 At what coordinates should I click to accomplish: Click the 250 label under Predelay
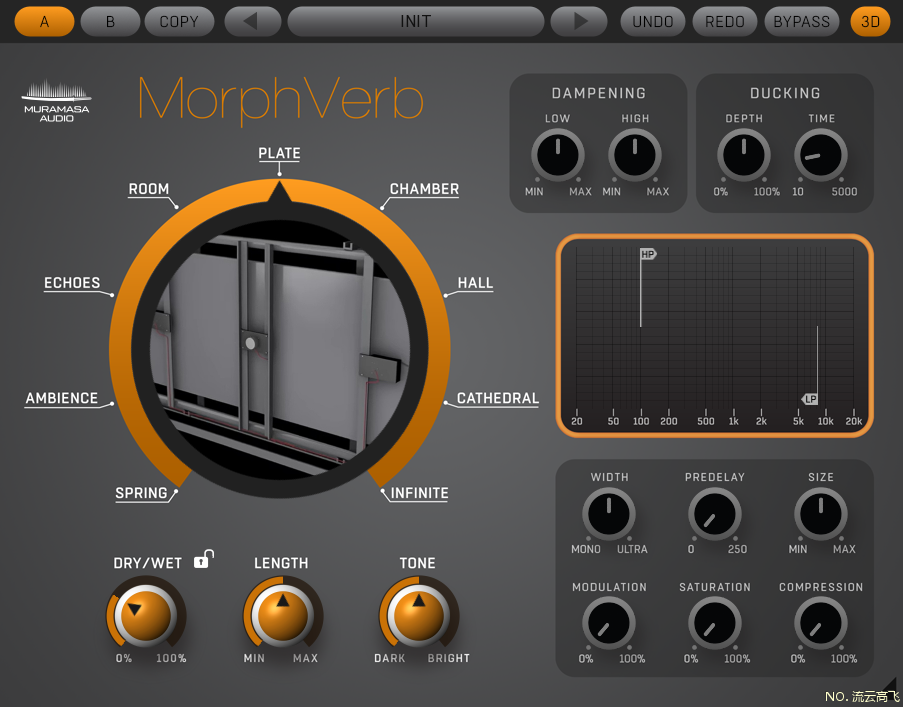coord(737,549)
